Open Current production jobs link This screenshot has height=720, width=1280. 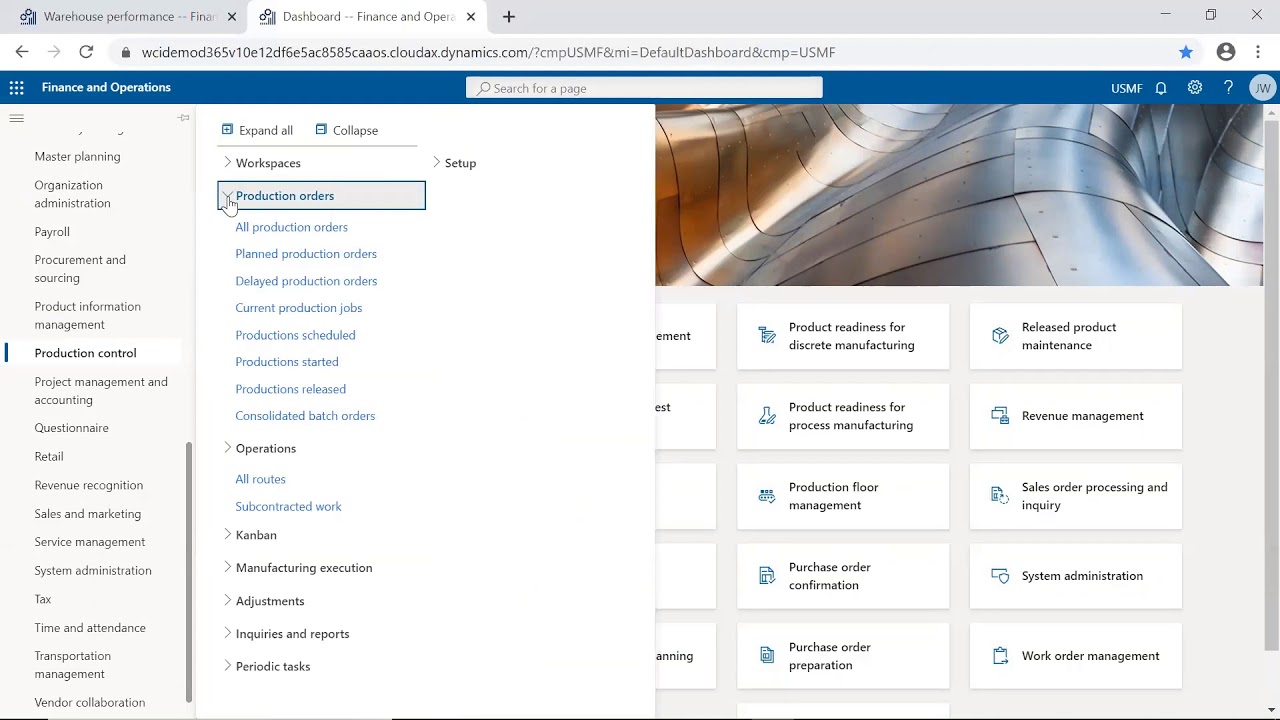(298, 308)
